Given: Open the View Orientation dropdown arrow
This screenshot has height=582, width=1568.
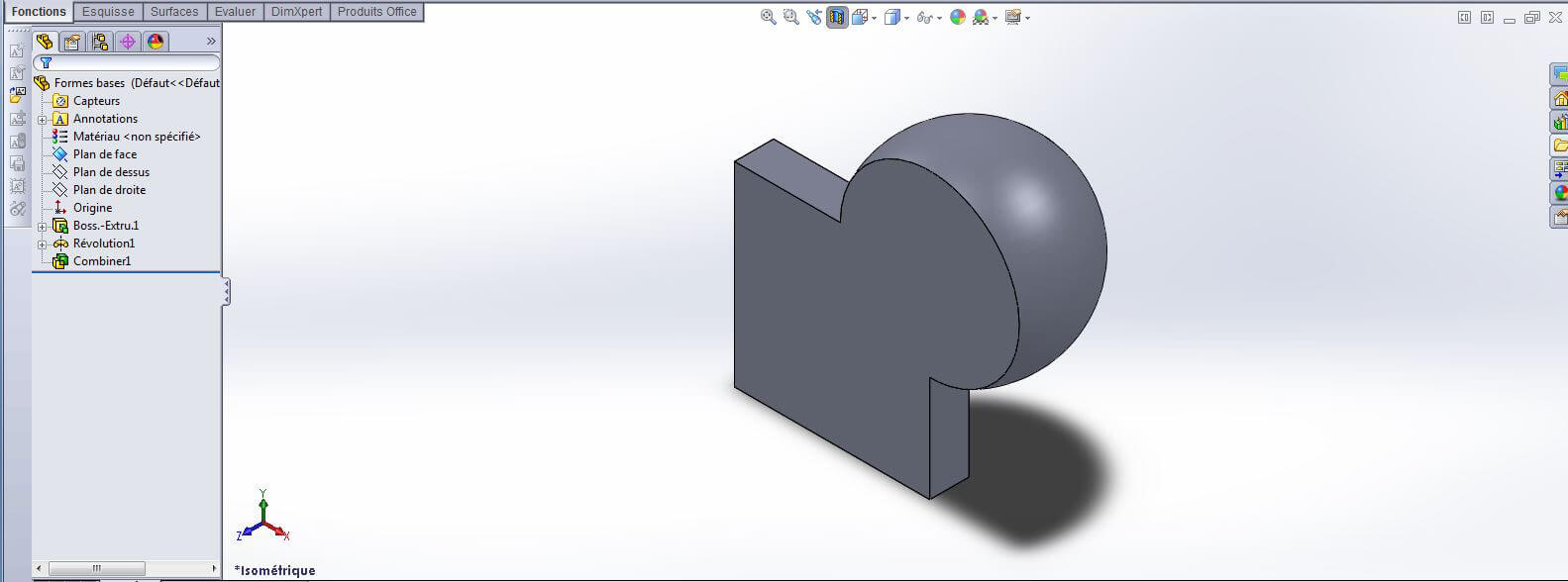Looking at the screenshot, I should [874, 18].
